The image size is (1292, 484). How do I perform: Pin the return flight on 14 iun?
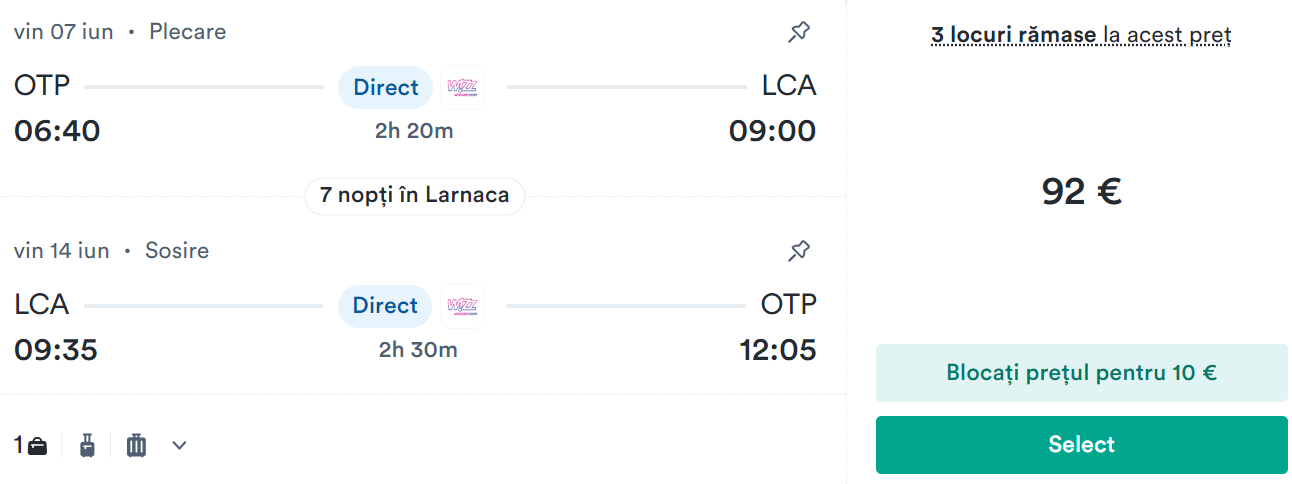pos(798,250)
